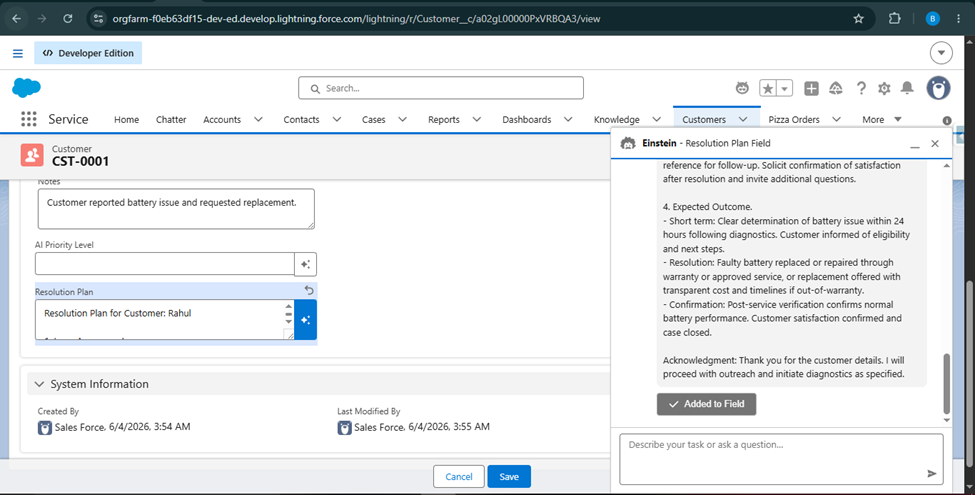975x495 pixels.
Task: Click the hamburger menu beside Developer Edition
Action: [18, 53]
